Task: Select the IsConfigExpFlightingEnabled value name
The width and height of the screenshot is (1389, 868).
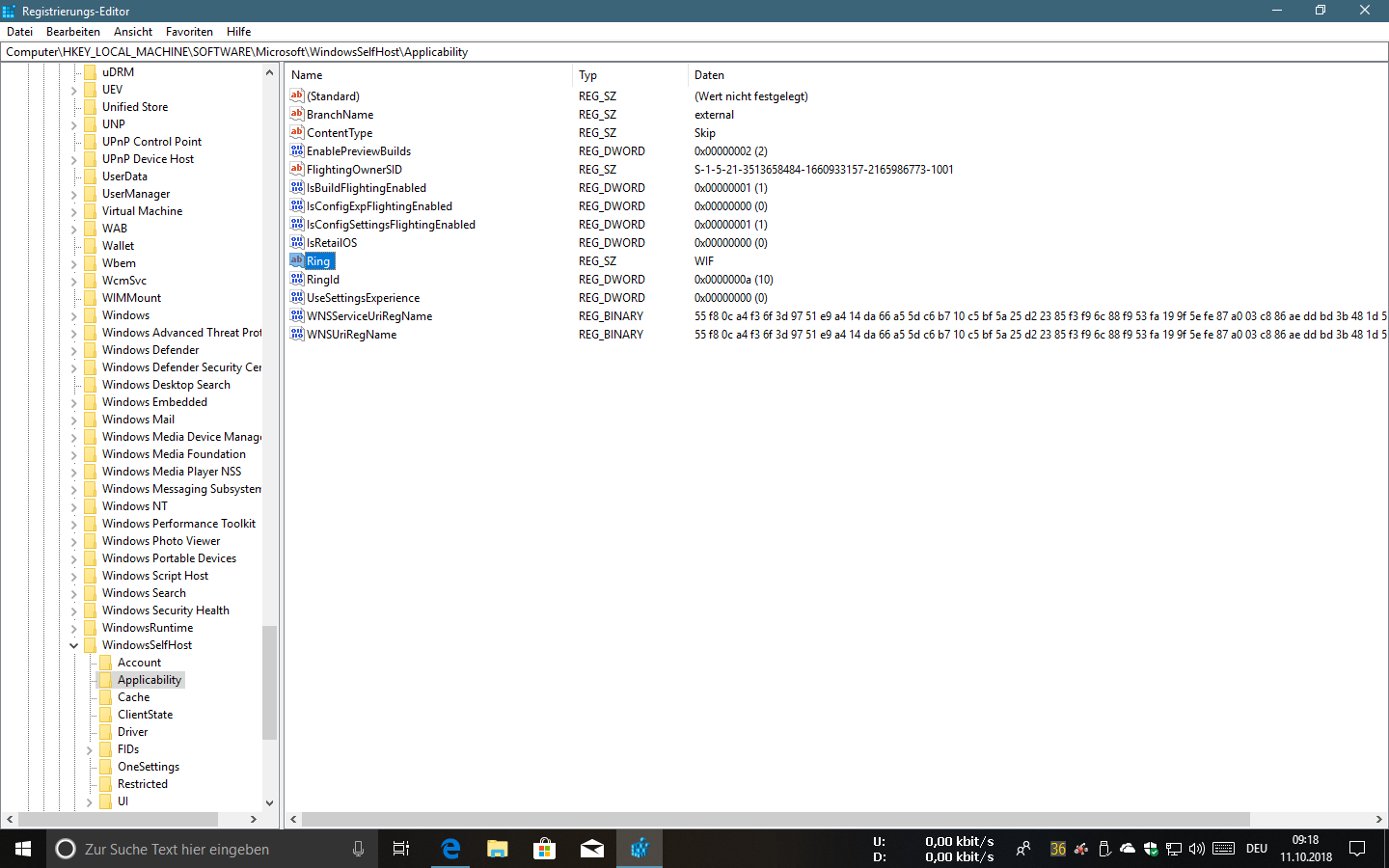Action: click(379, 205)
